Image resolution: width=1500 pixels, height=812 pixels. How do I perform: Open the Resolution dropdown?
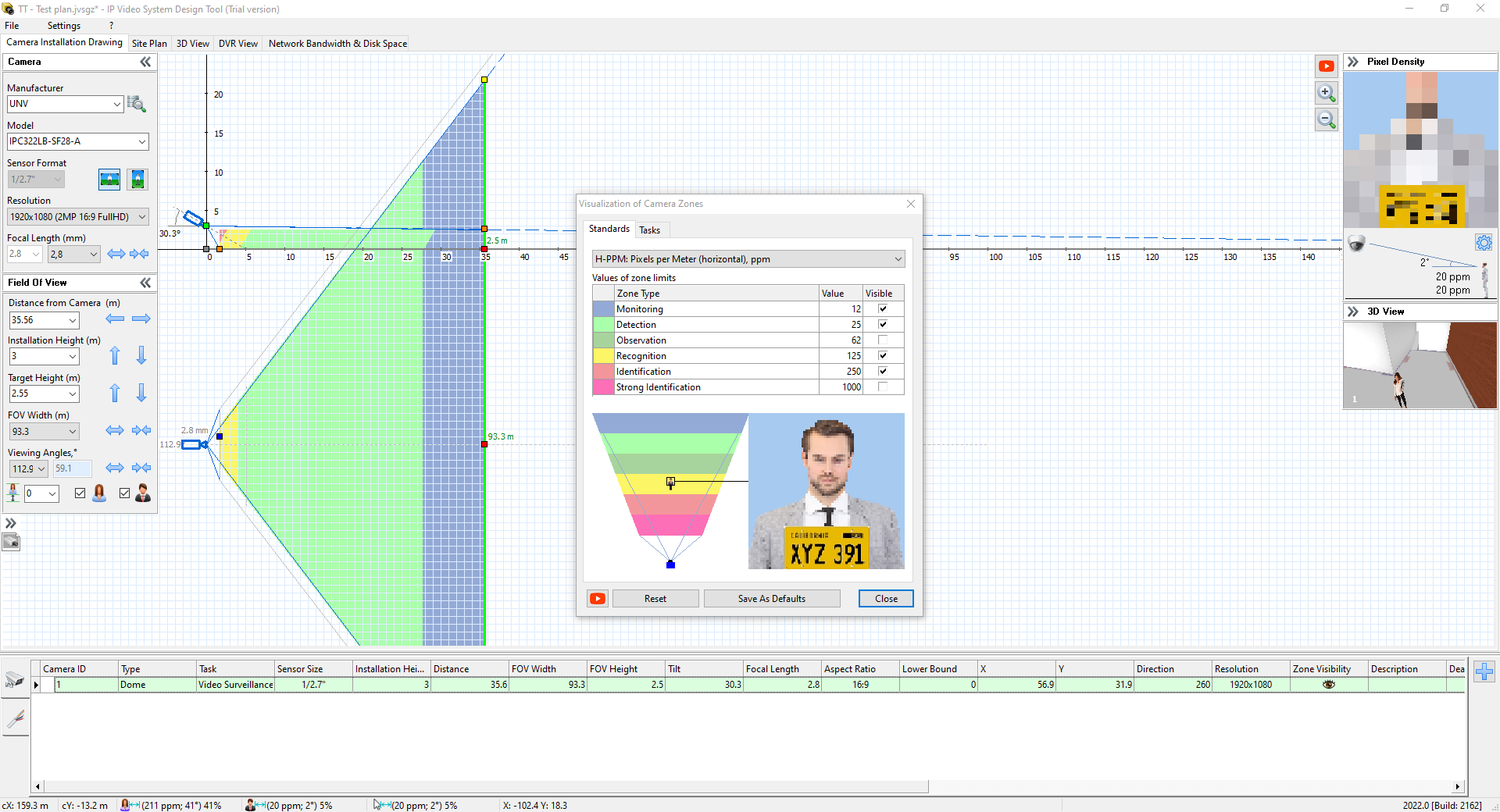77,217
